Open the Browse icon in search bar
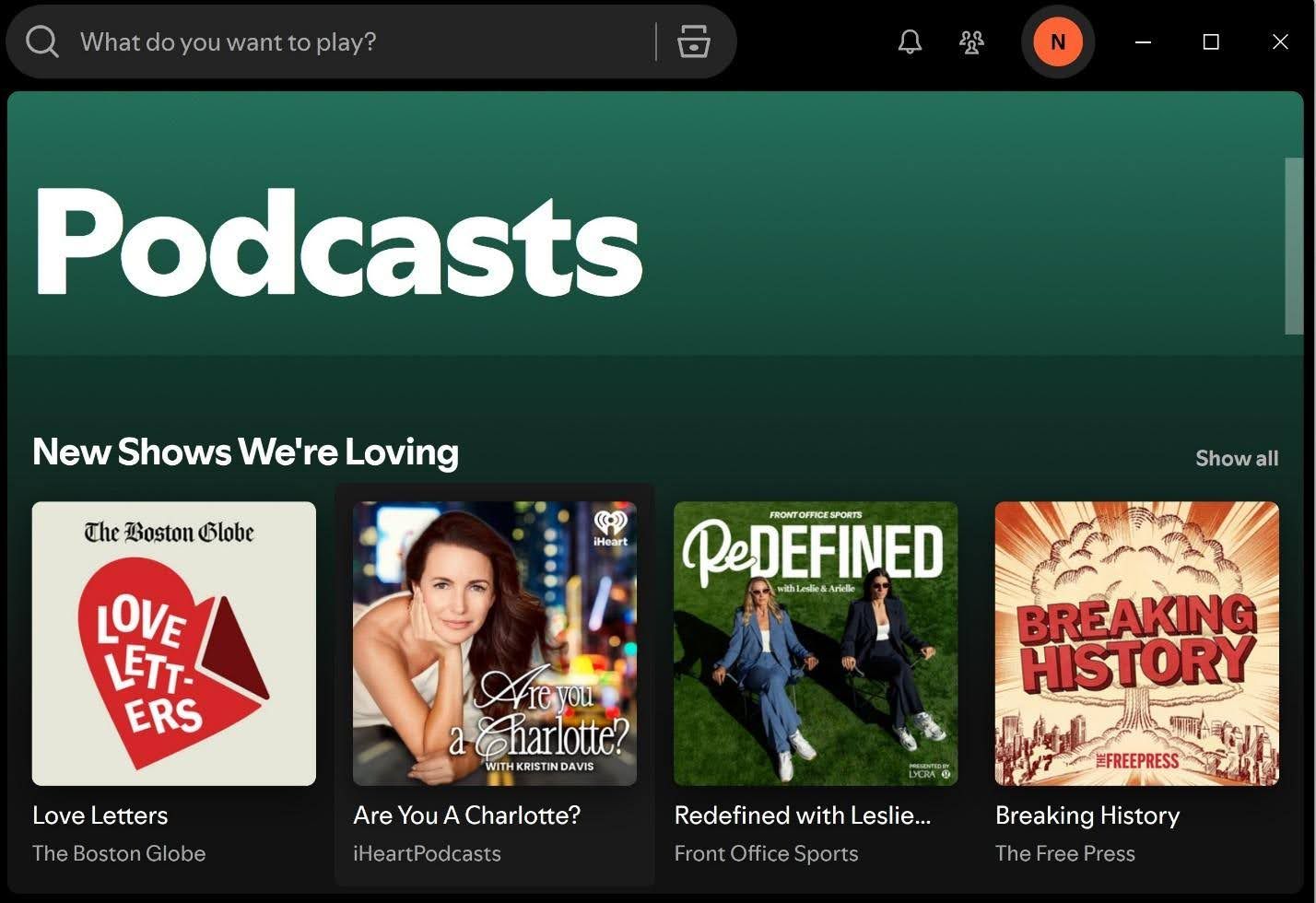The width and height of the screenshot is (1316, 903). click(x=694, y=41)
